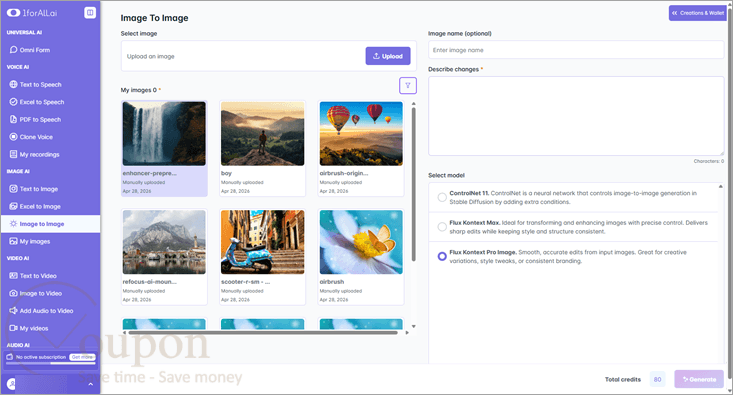Focus the Image name input field
Viewport: 733px width, 395px height.
click(576, 50)
